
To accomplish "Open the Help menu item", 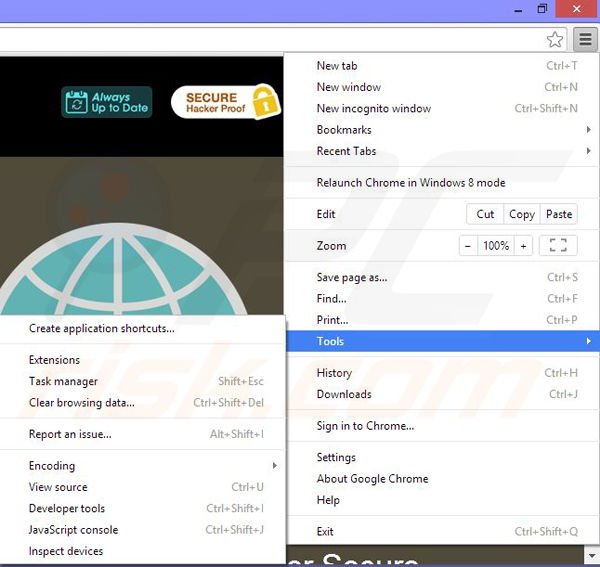I will (x=443, y=500).
